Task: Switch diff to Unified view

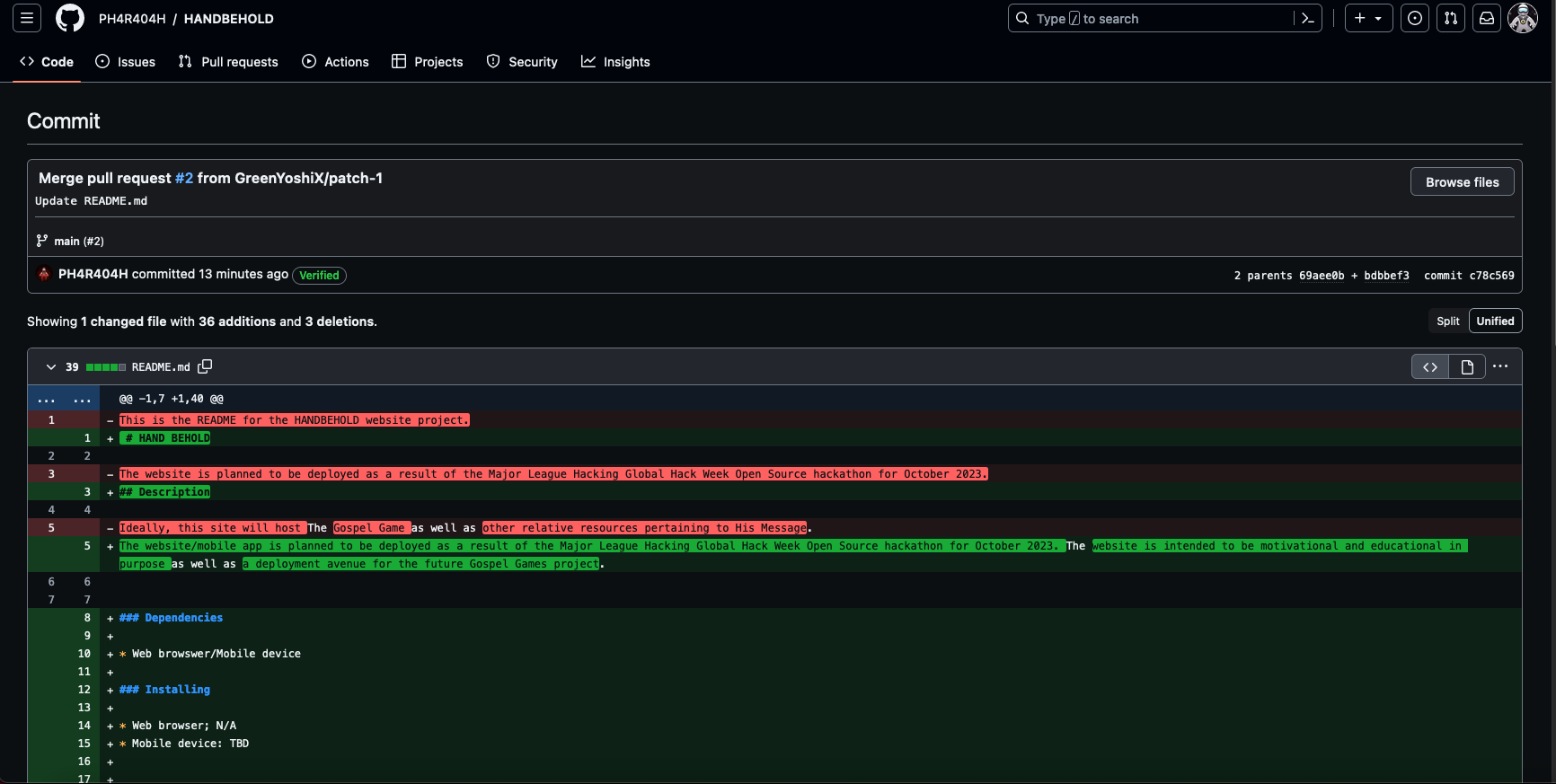Action: coord(1495,322)
